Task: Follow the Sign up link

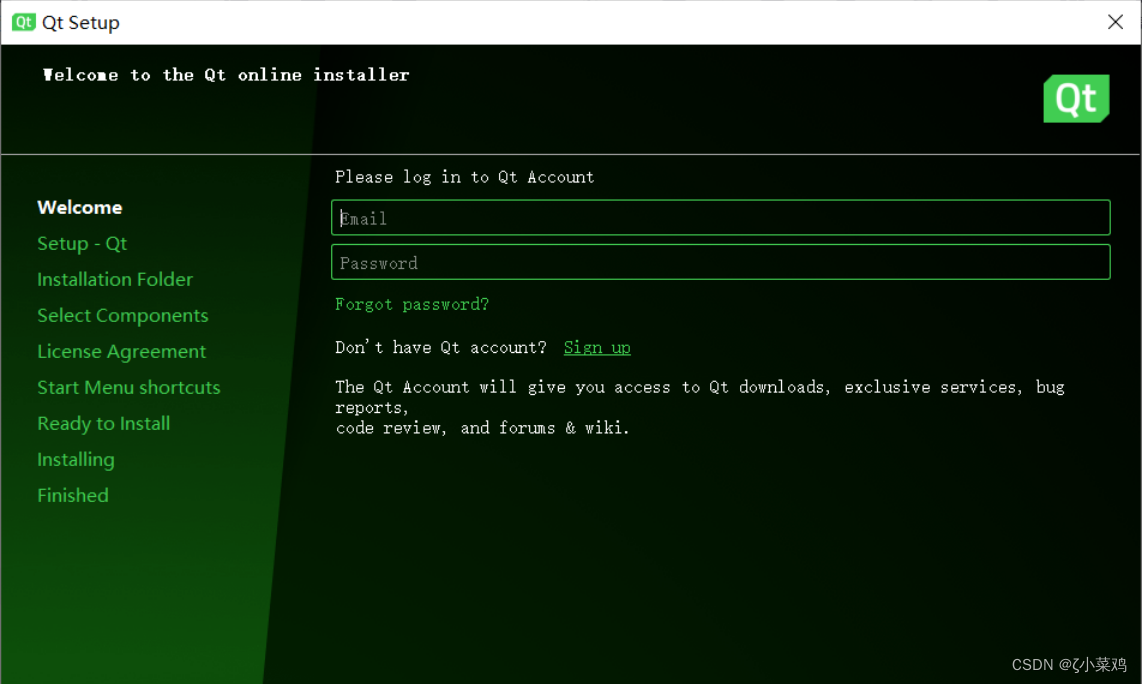Action: 597,348
